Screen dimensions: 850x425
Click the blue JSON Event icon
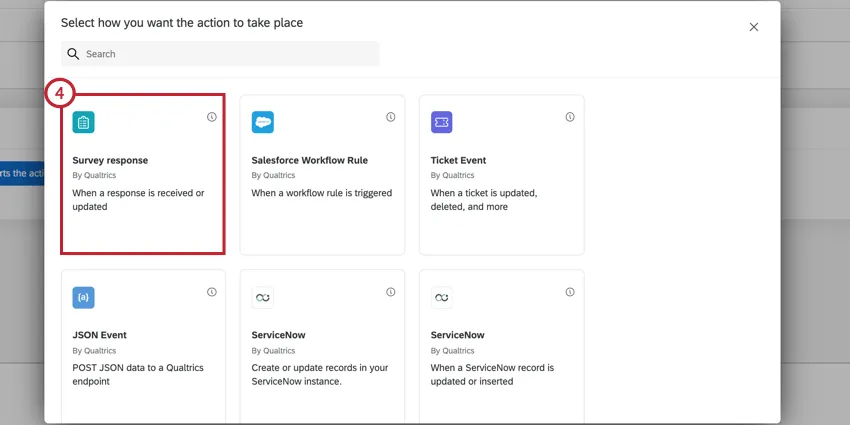(x=84, y=298)
